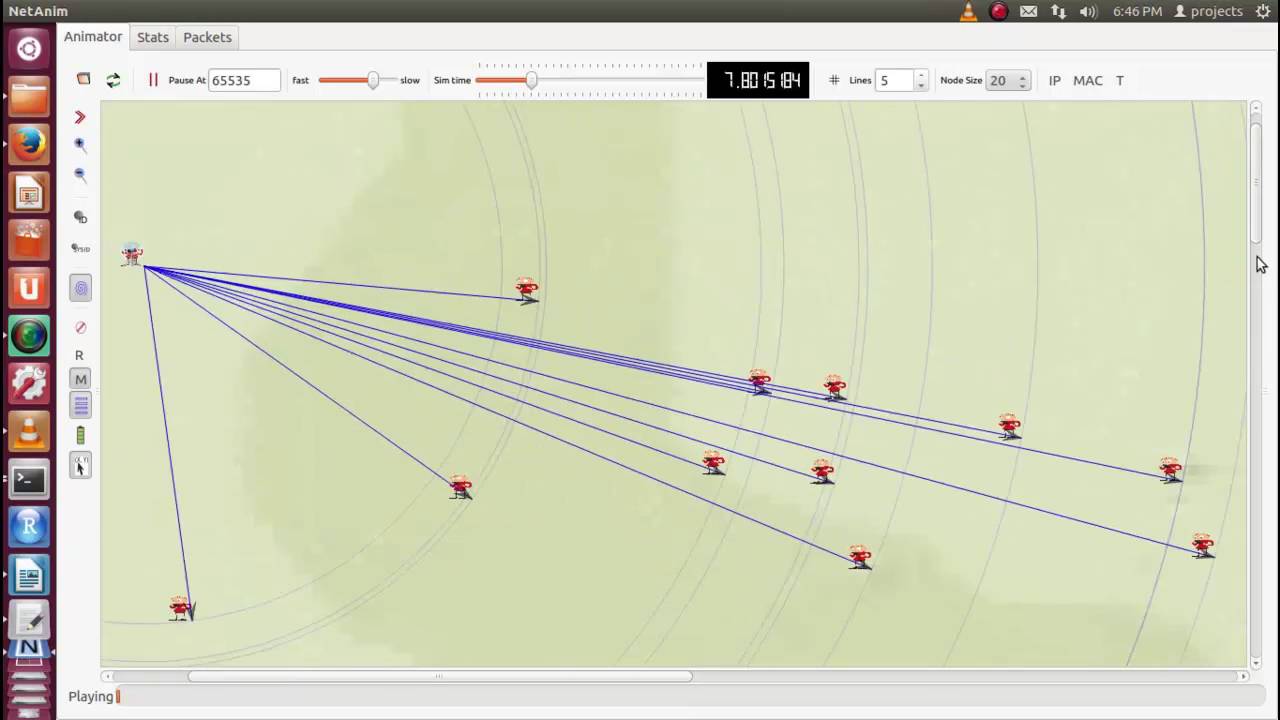Open the network indicator menu
The width and height of the screenshot is (1280, 720).
click(1058, 12)
